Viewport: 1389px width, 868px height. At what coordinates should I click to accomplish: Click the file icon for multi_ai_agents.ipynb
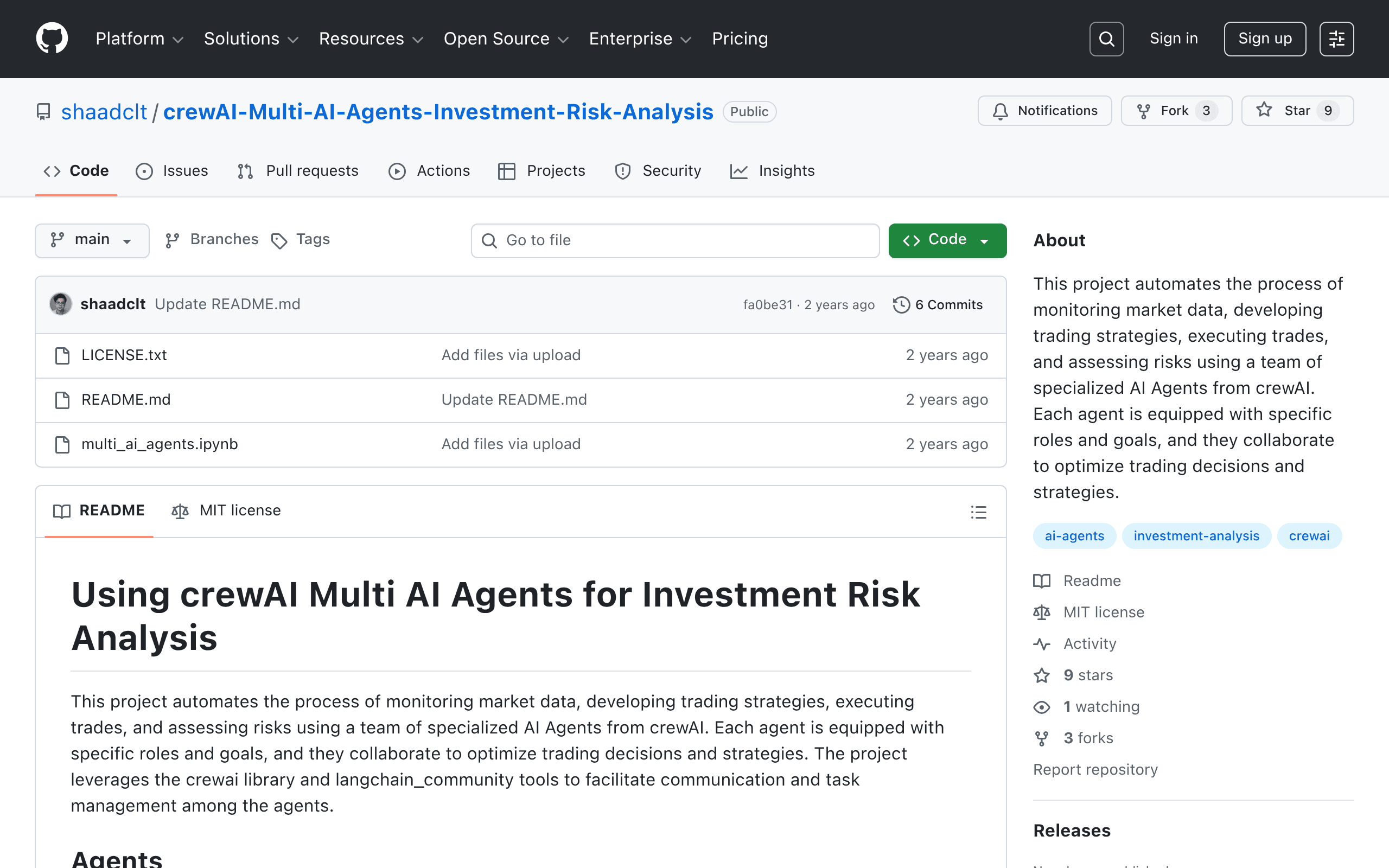[x=62, y=444]
